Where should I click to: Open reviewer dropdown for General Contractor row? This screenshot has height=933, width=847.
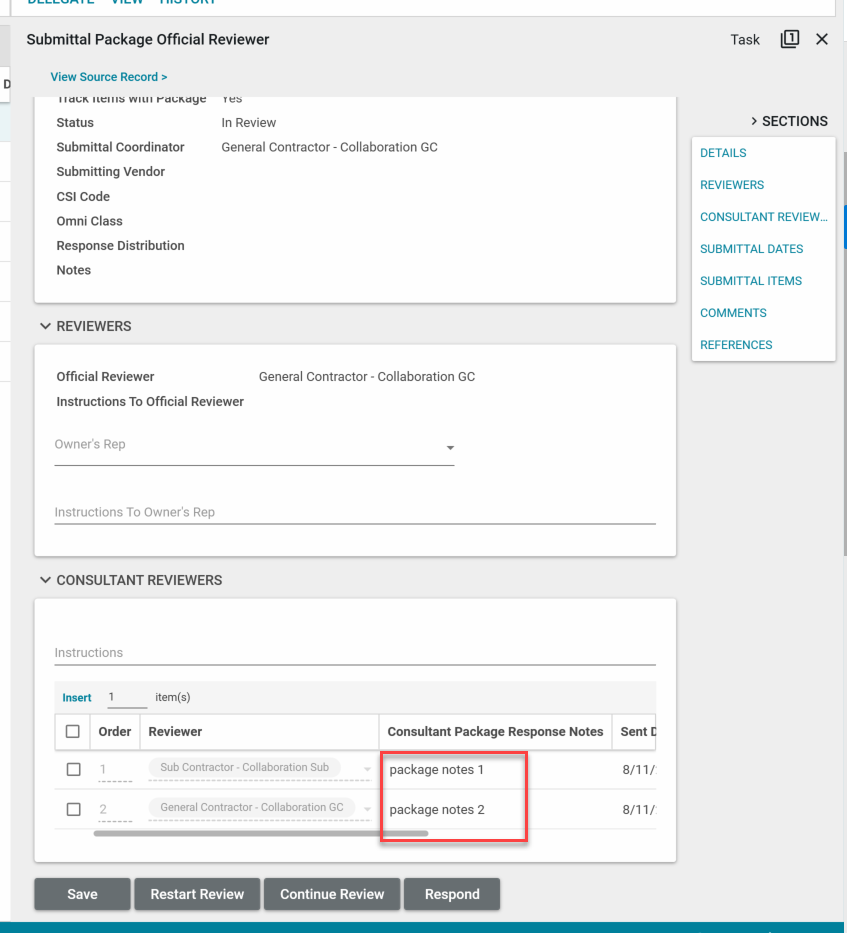point(367,809)
